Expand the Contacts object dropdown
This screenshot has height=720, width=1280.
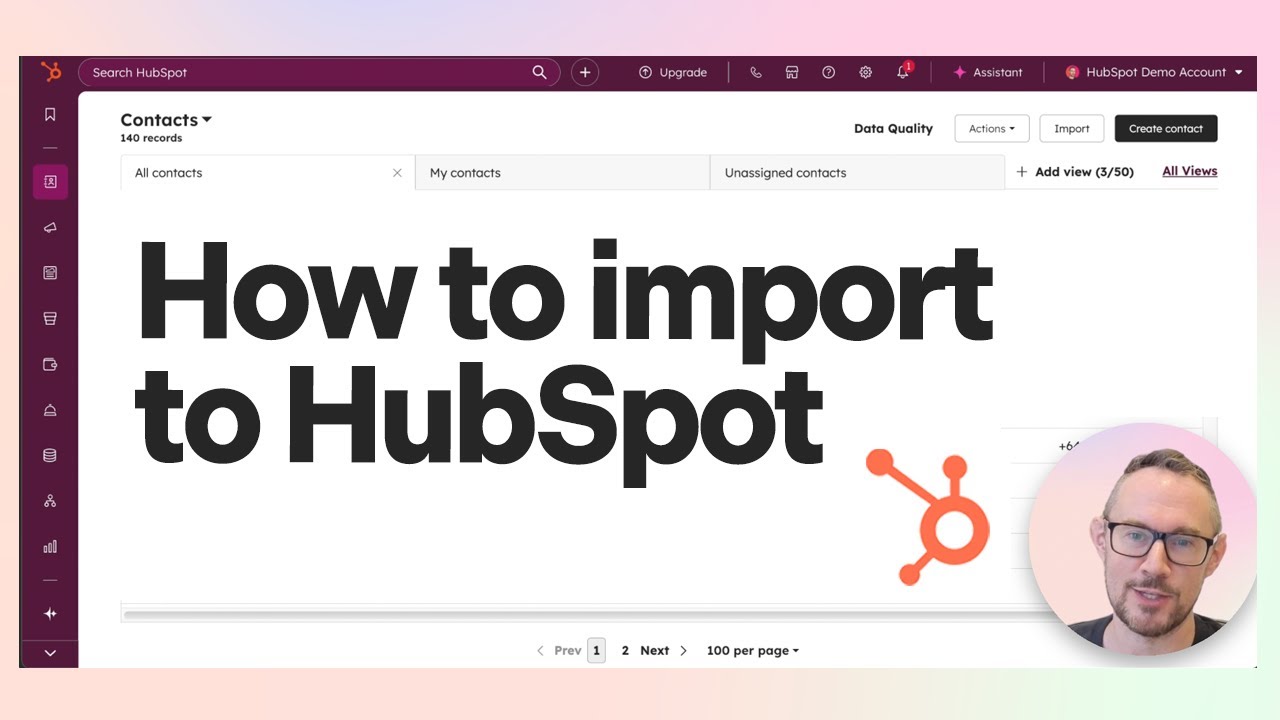click(x=166, y=120)
